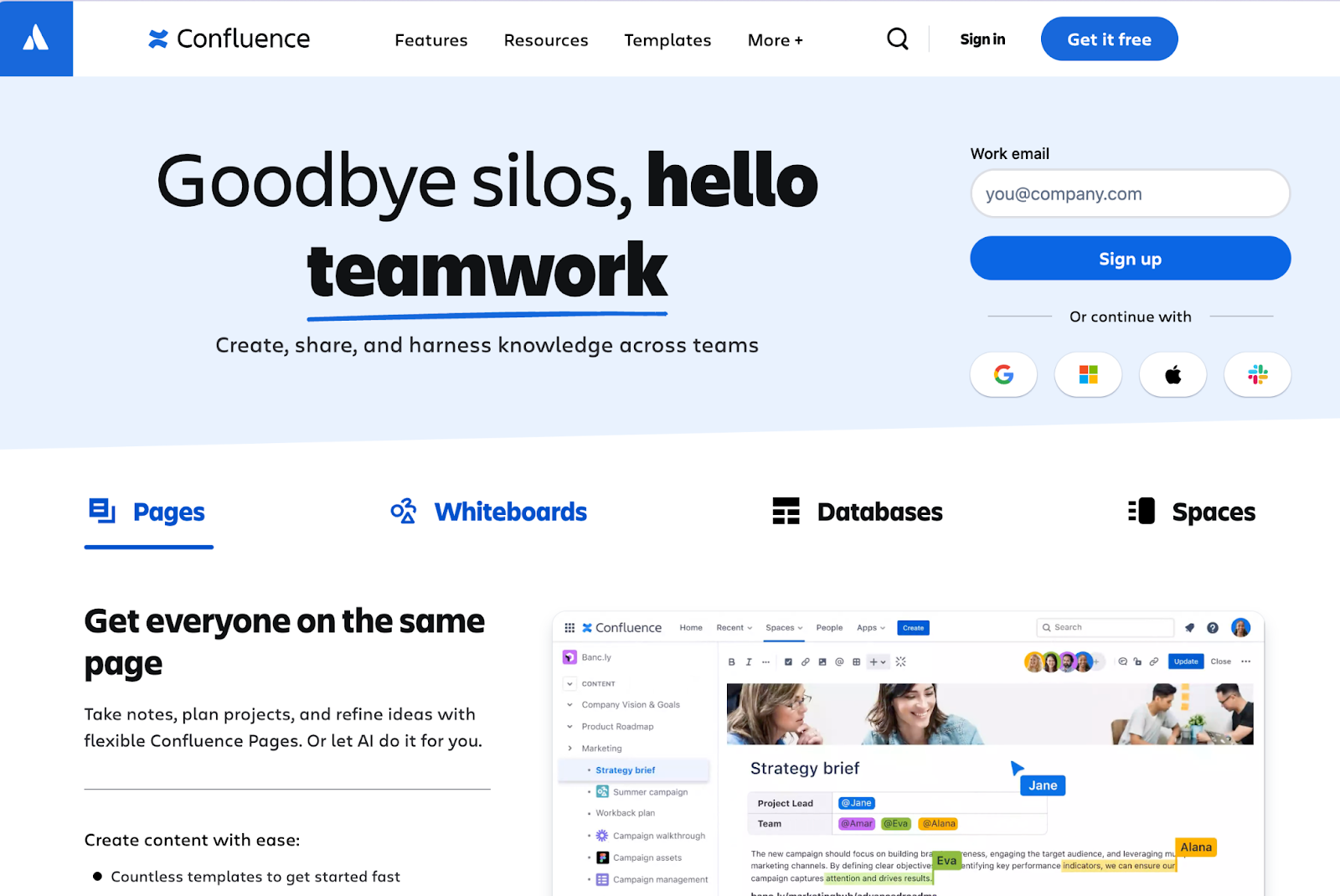
Task: Click the purple @Amar mention tag
Action: 857,824
